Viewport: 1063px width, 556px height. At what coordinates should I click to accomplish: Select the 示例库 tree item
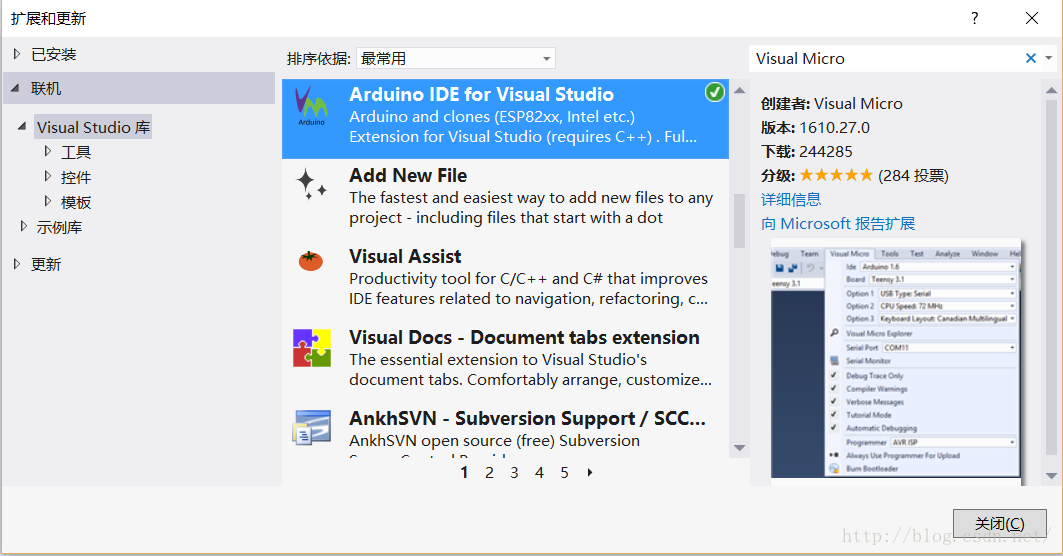(60, 228)
